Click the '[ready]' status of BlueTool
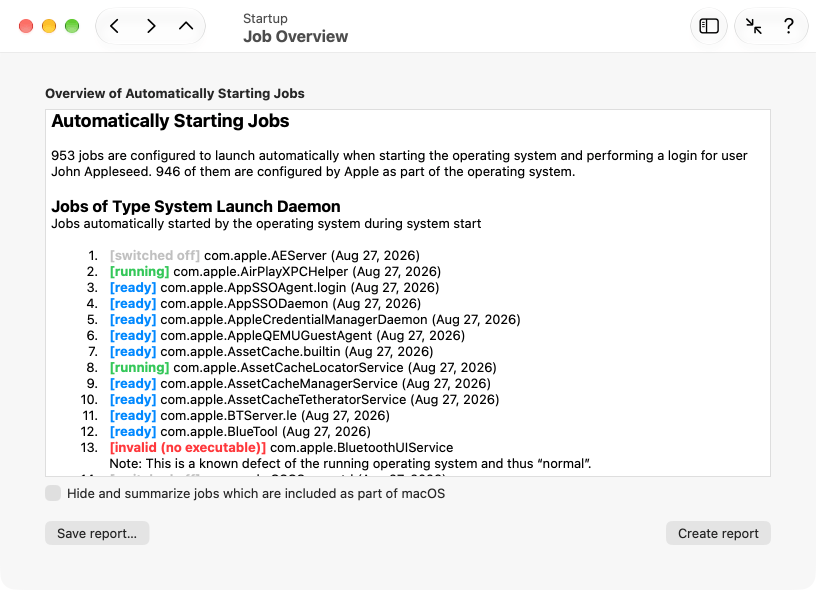This screenshot has height=590, width=816. point(133,432)
